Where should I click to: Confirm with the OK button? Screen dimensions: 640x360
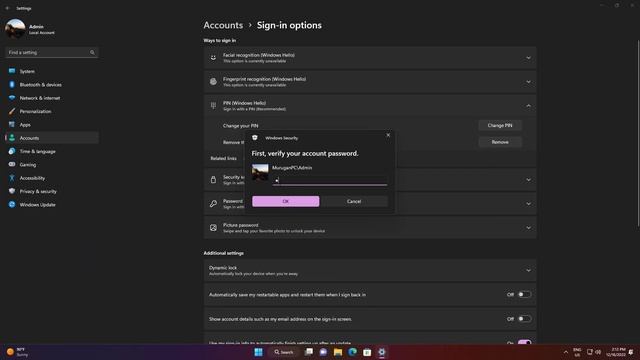pyautogui.click(x=286, y=201)
